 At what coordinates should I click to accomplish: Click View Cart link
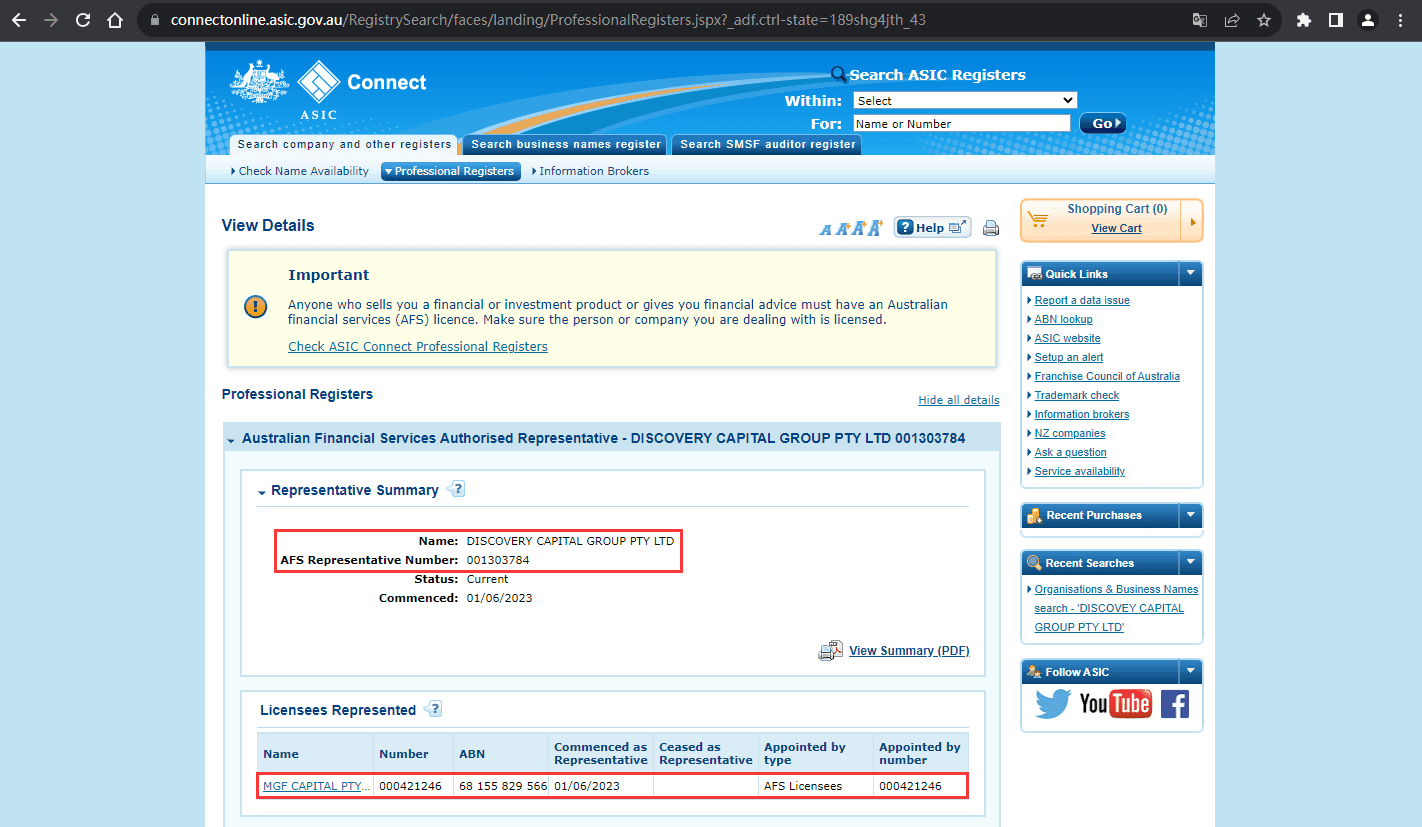(1116, 228)
